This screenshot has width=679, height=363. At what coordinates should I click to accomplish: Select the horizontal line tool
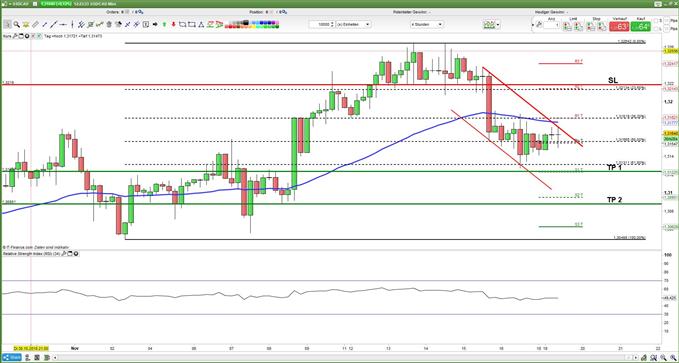pos(63,24)
